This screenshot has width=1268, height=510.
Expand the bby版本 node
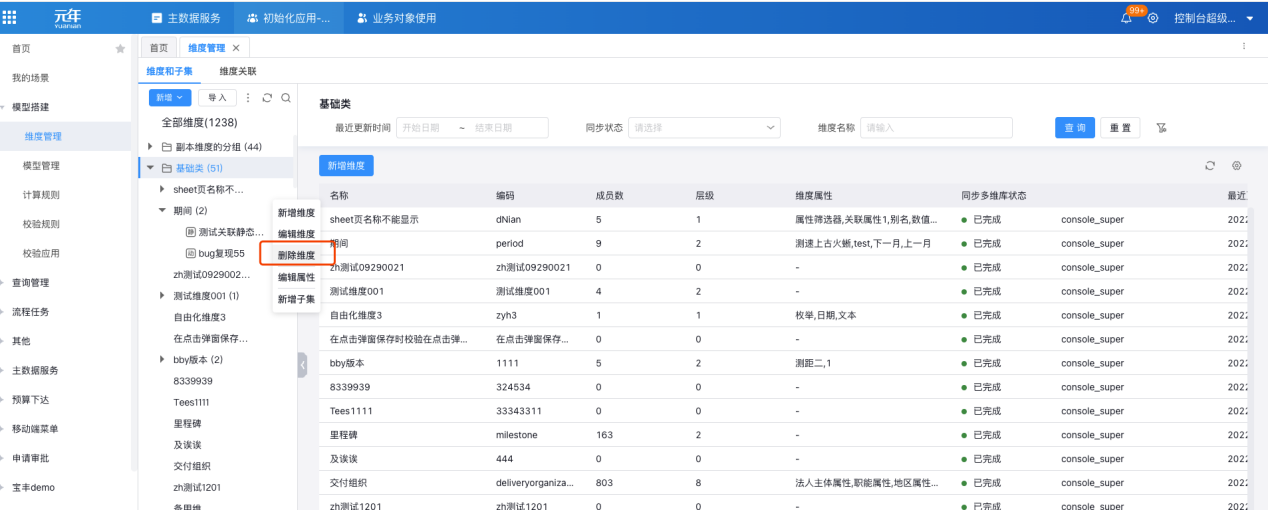tap(163, 359)
